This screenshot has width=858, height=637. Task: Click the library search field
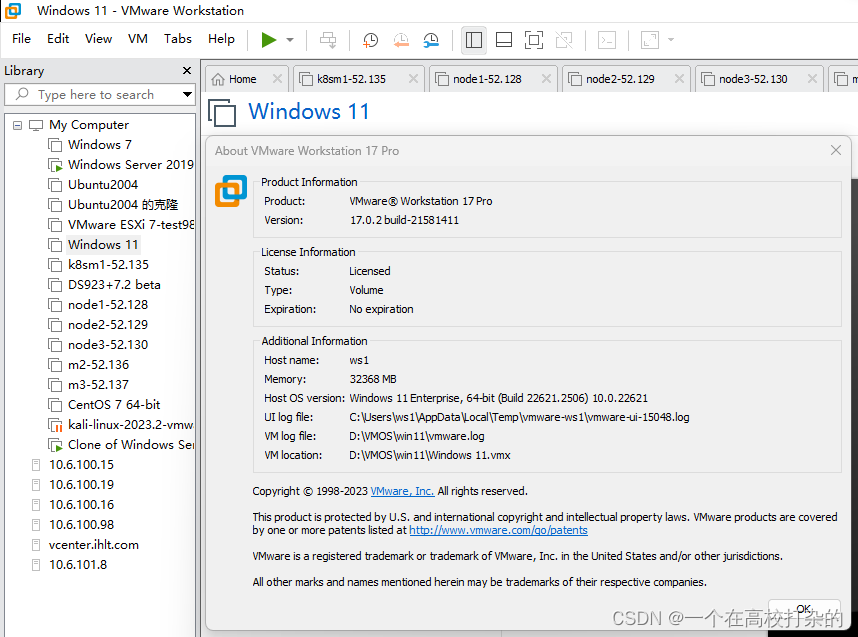pyautogui.click(x=98, y=95)
